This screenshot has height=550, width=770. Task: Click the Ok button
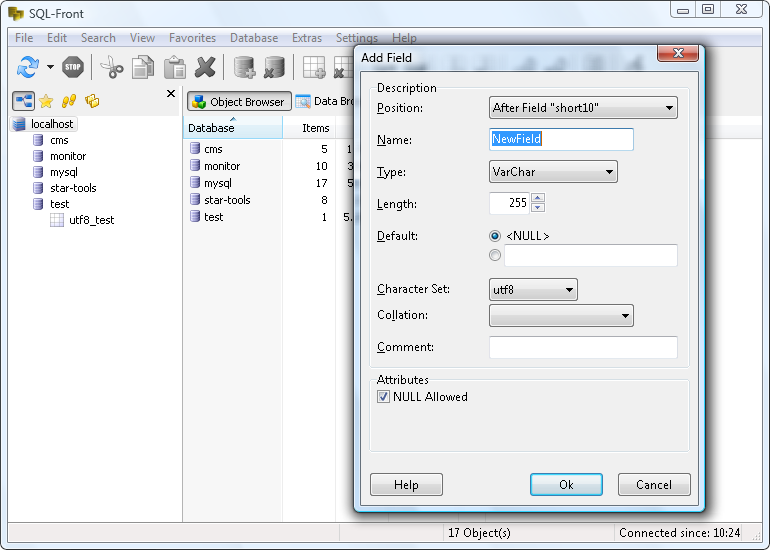[x=566, y=485]
